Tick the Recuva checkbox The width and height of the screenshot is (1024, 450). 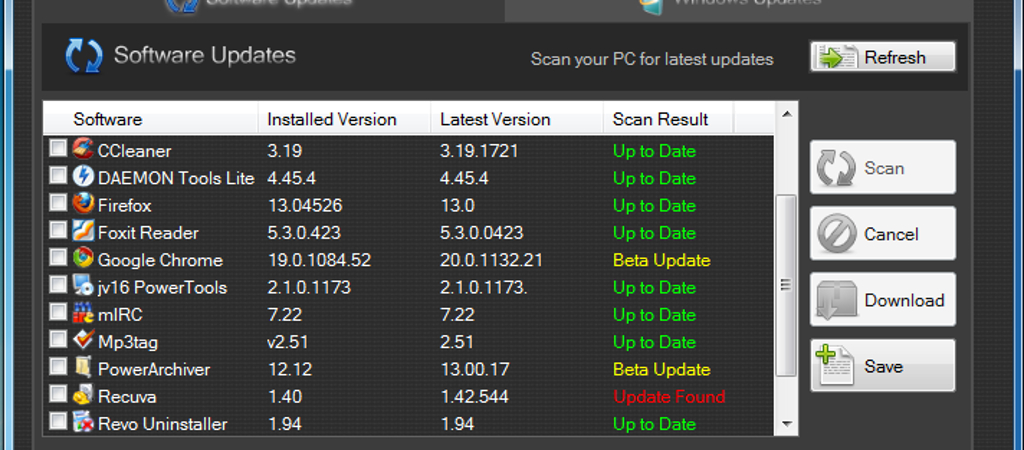[58, 394]
